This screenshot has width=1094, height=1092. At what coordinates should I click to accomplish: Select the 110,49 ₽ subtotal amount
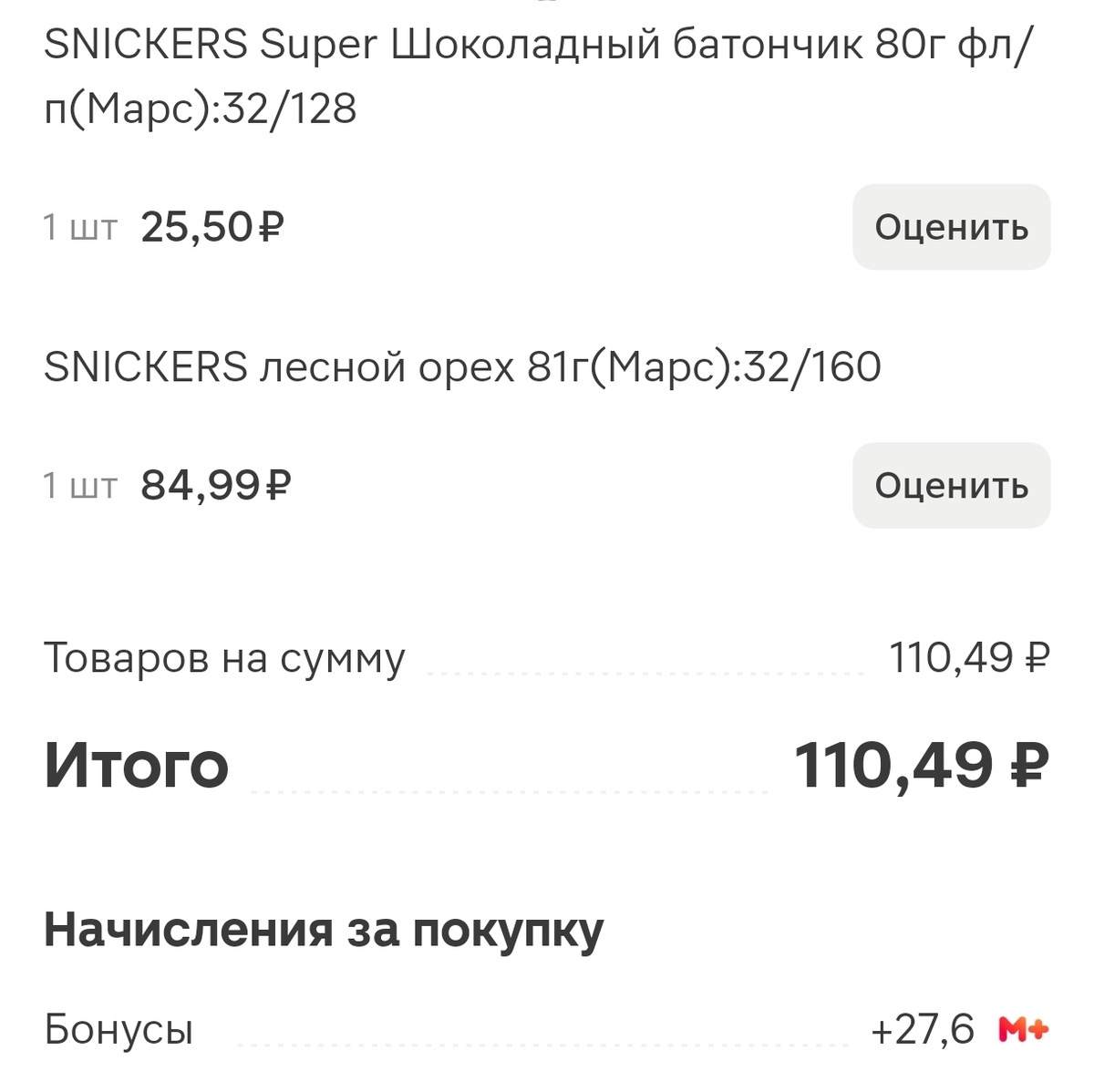coord(972,658)
